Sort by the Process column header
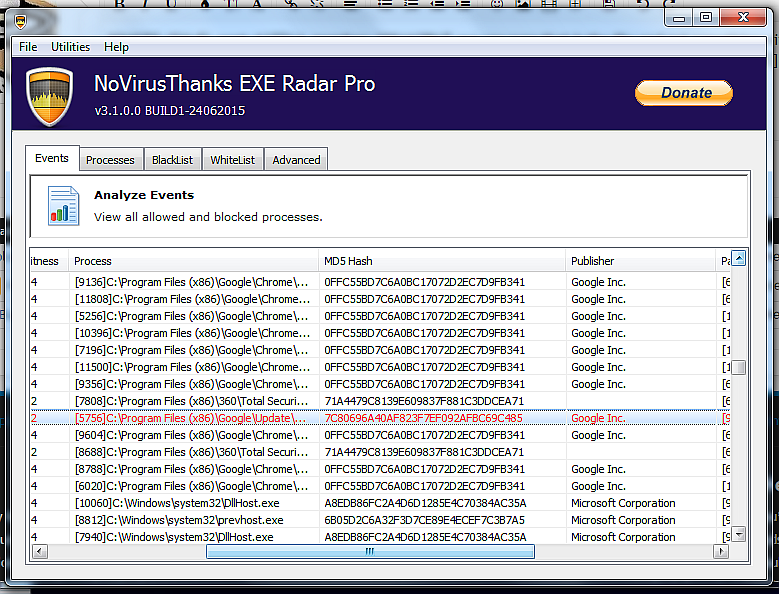Viewport: 779px width, 594px height. click(x=193, y=261)
